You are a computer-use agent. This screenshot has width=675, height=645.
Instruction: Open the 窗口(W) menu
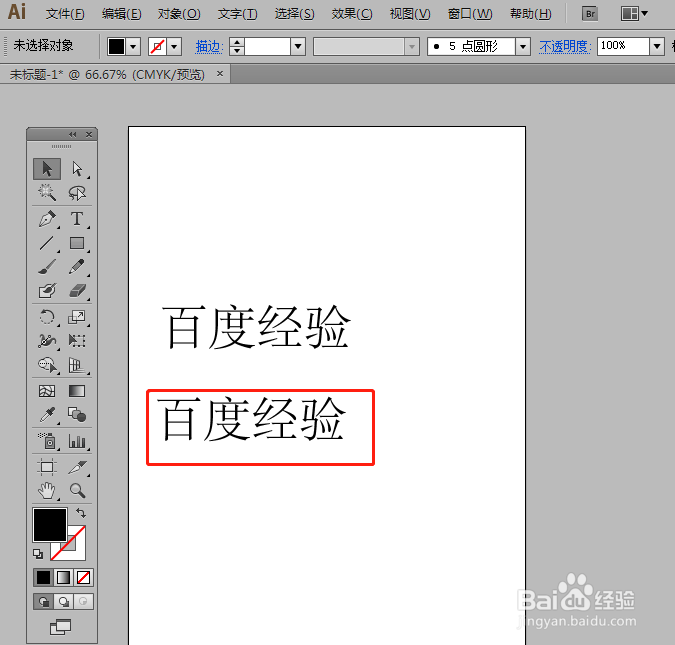pos(470,14)
